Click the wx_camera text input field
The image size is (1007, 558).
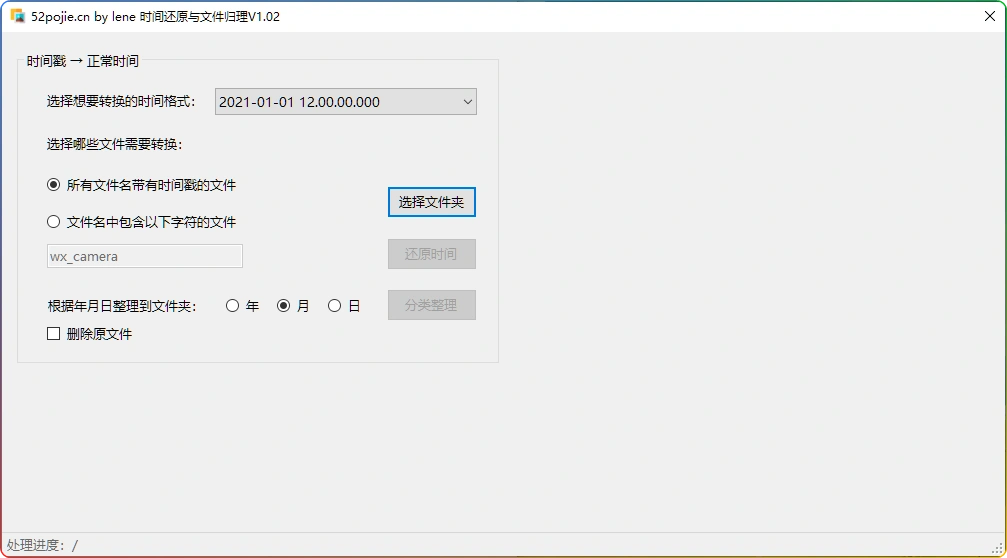144,256
